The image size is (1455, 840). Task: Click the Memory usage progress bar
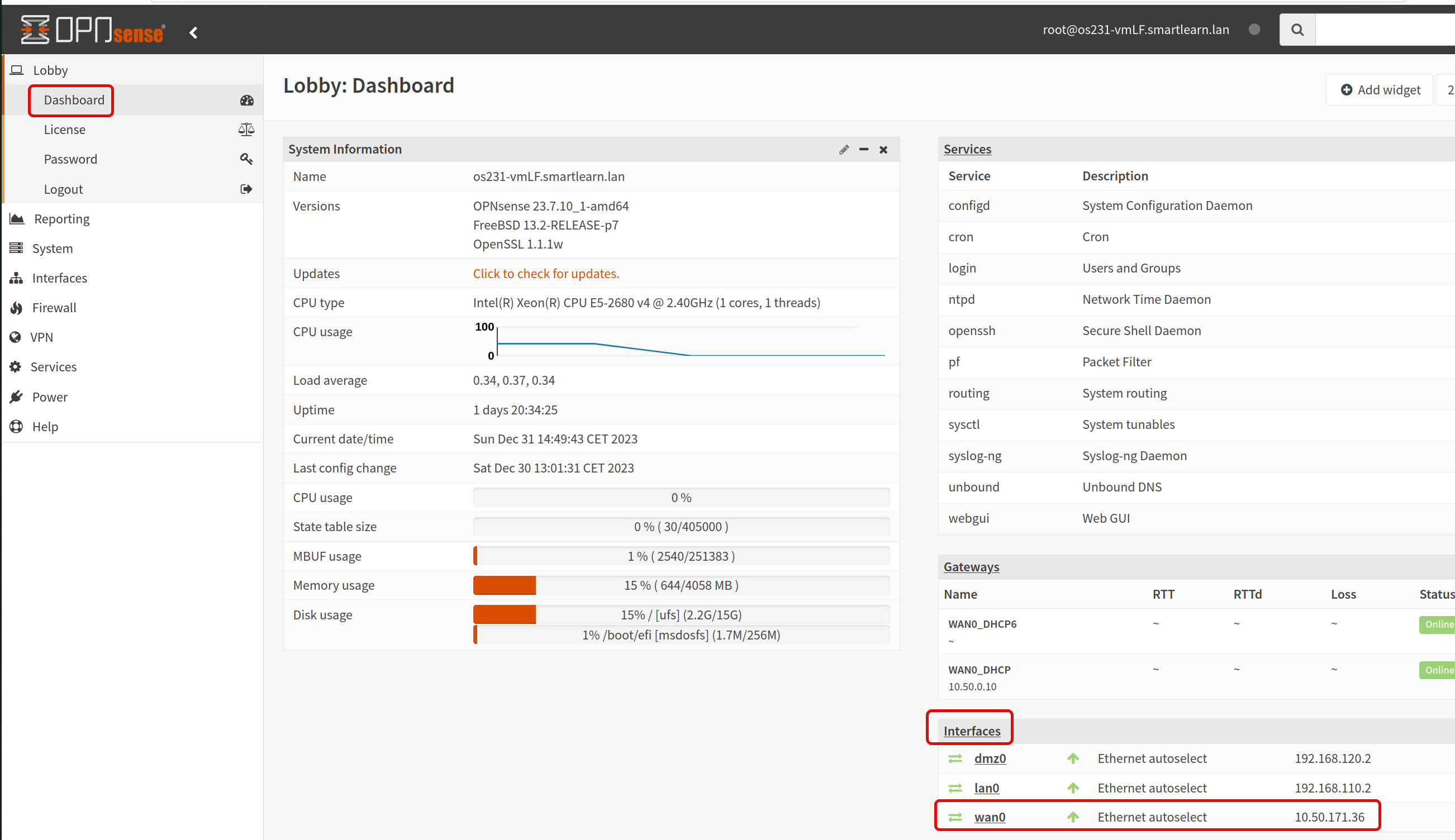[x=681, y=585]
